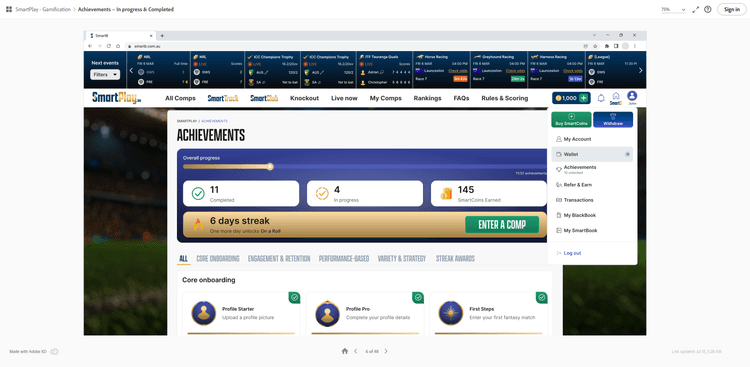The width and height of the screenshot is (750, 367).
Task: Click the Completed green checkmark icon
Action: pyautogui.click(x=198, y=193)
